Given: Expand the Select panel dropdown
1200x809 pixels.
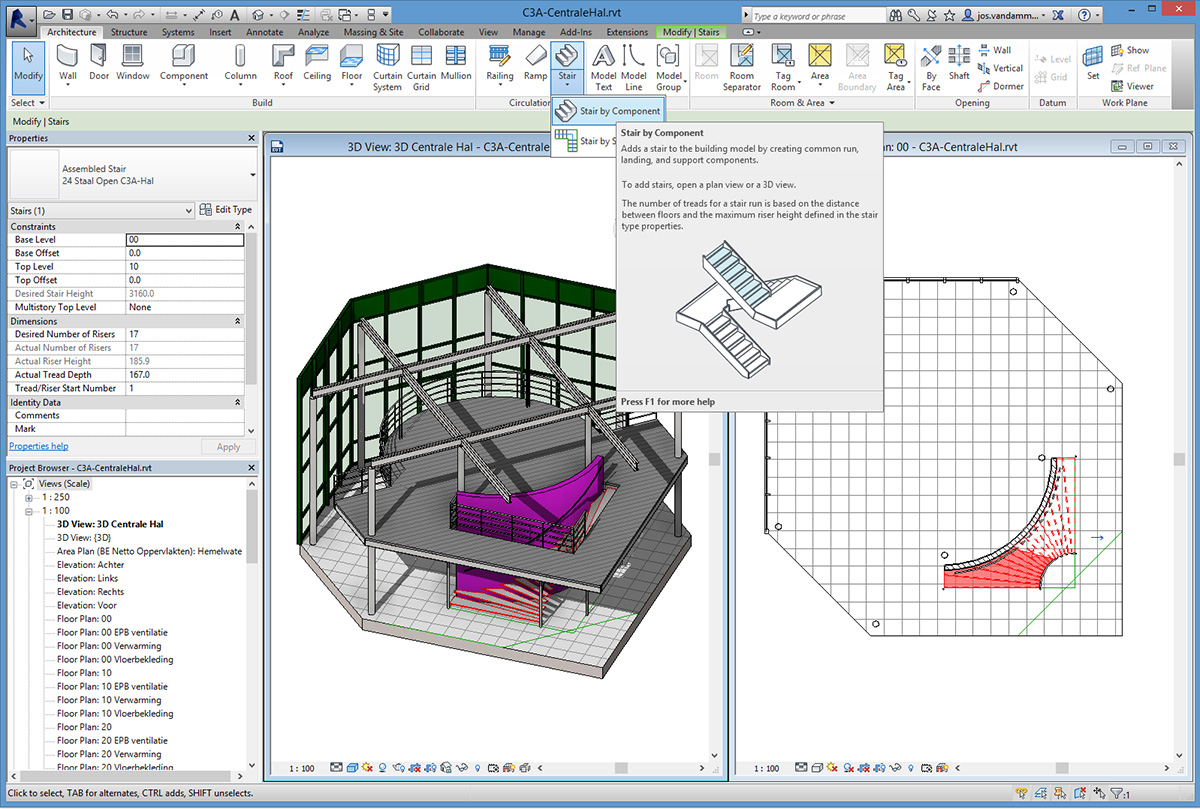Looking at the screenshot, I should point(26,103).
